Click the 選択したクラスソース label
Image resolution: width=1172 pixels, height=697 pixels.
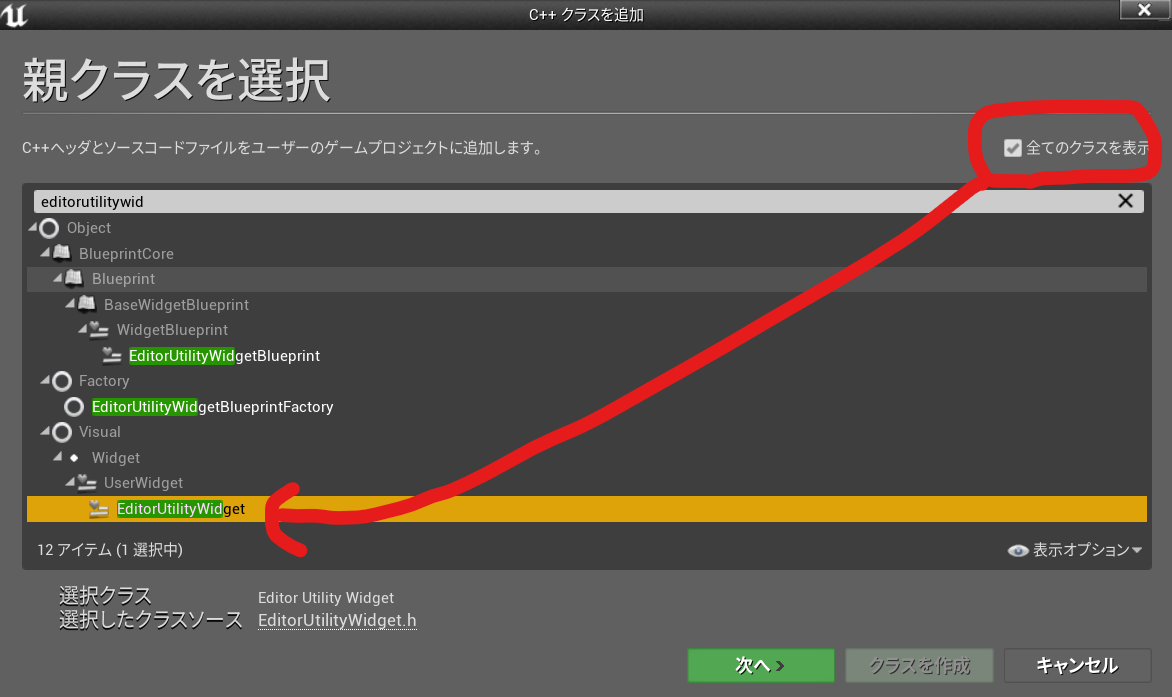coord(151,619)
